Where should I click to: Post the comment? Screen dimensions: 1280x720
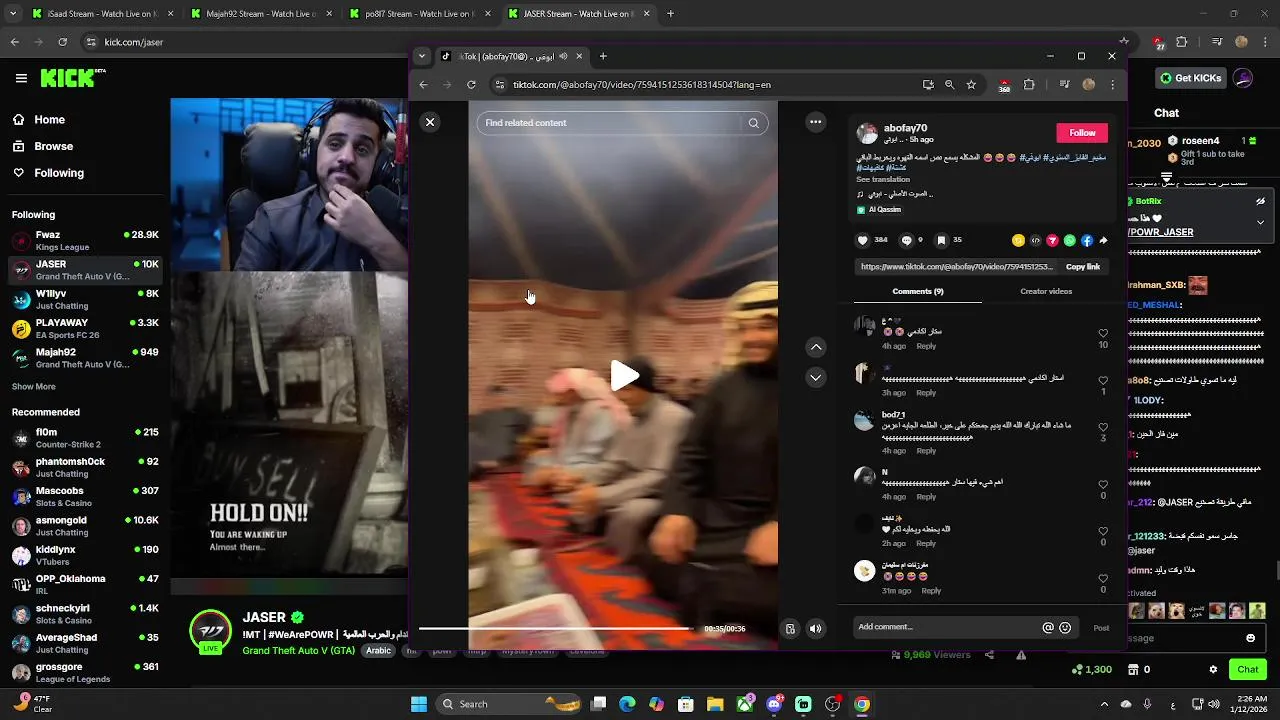click(1101, 628)
